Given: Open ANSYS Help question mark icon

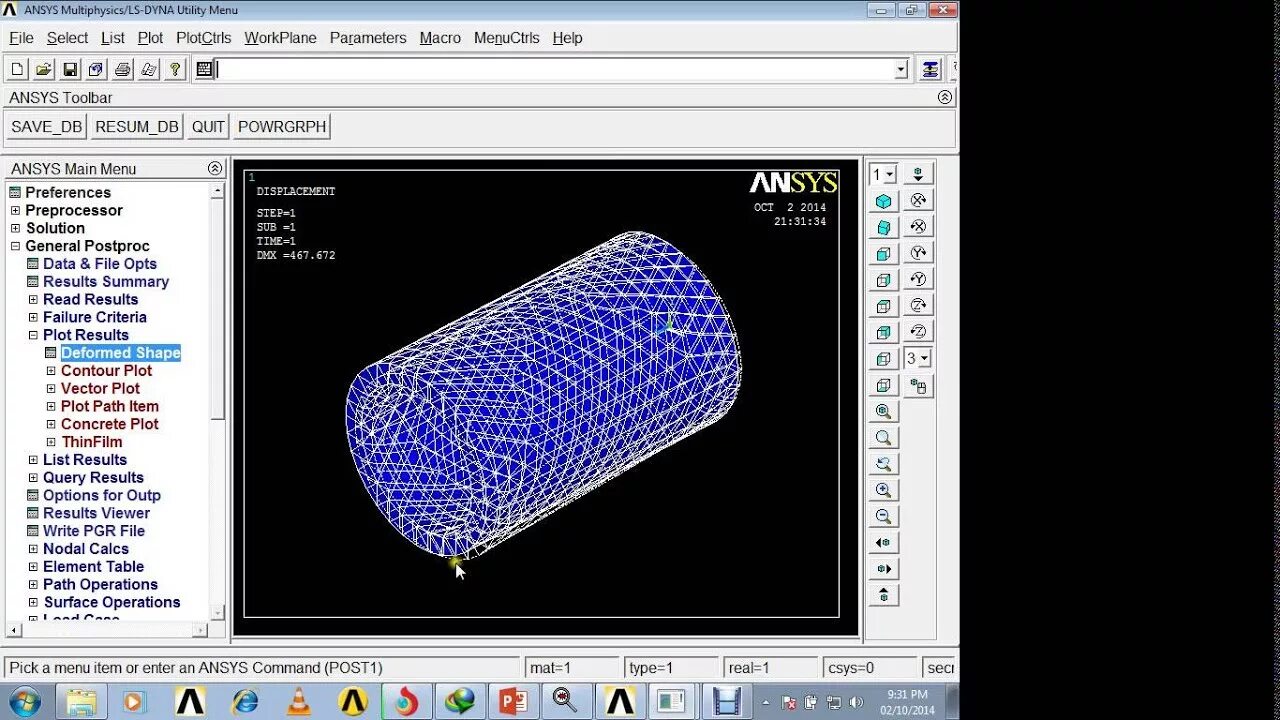Looking at the screenshot, I should click(175, 69).
